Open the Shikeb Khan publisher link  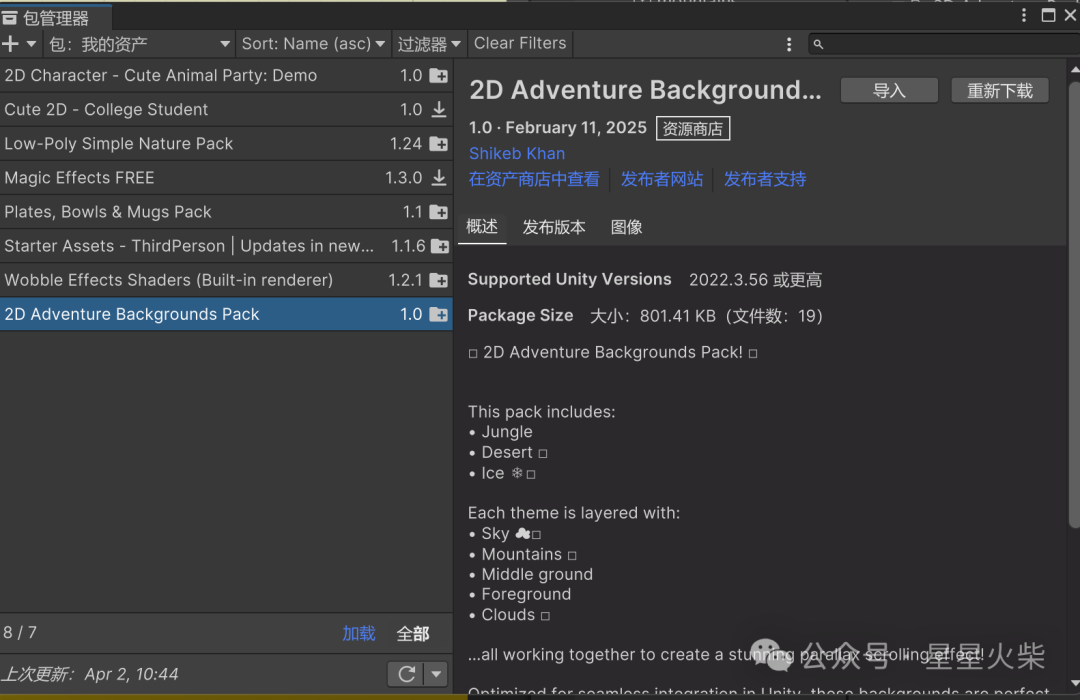[517, 154]
